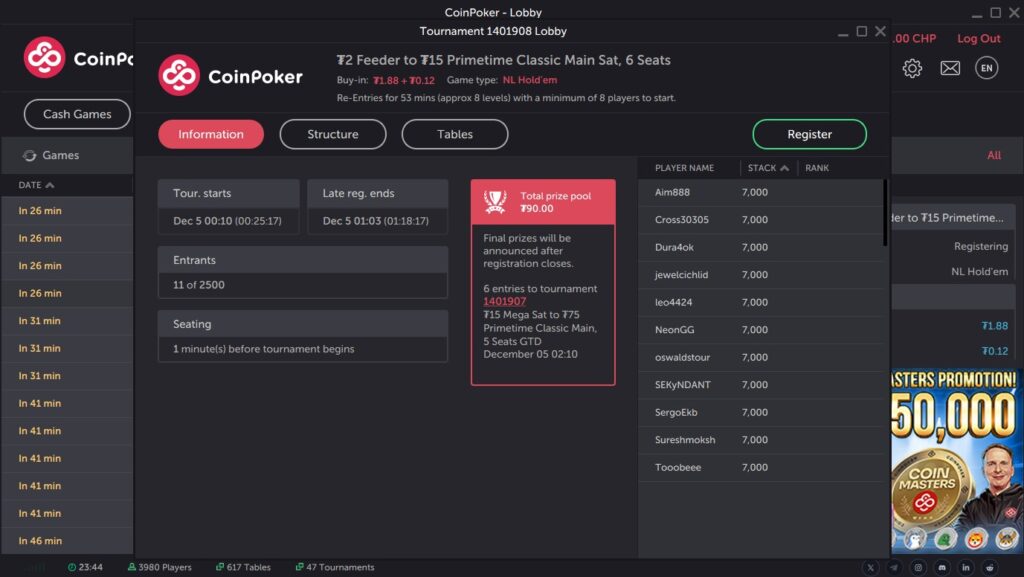Open settings gear in main lobby

(912, 68)
